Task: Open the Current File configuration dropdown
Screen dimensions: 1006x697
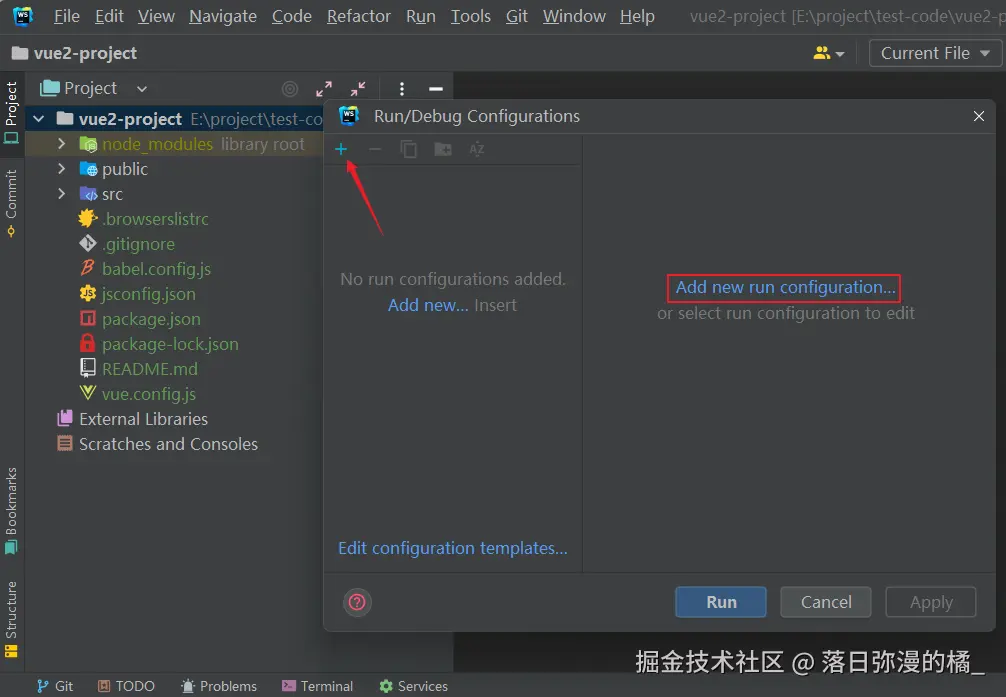Action: tap(934, 52)
